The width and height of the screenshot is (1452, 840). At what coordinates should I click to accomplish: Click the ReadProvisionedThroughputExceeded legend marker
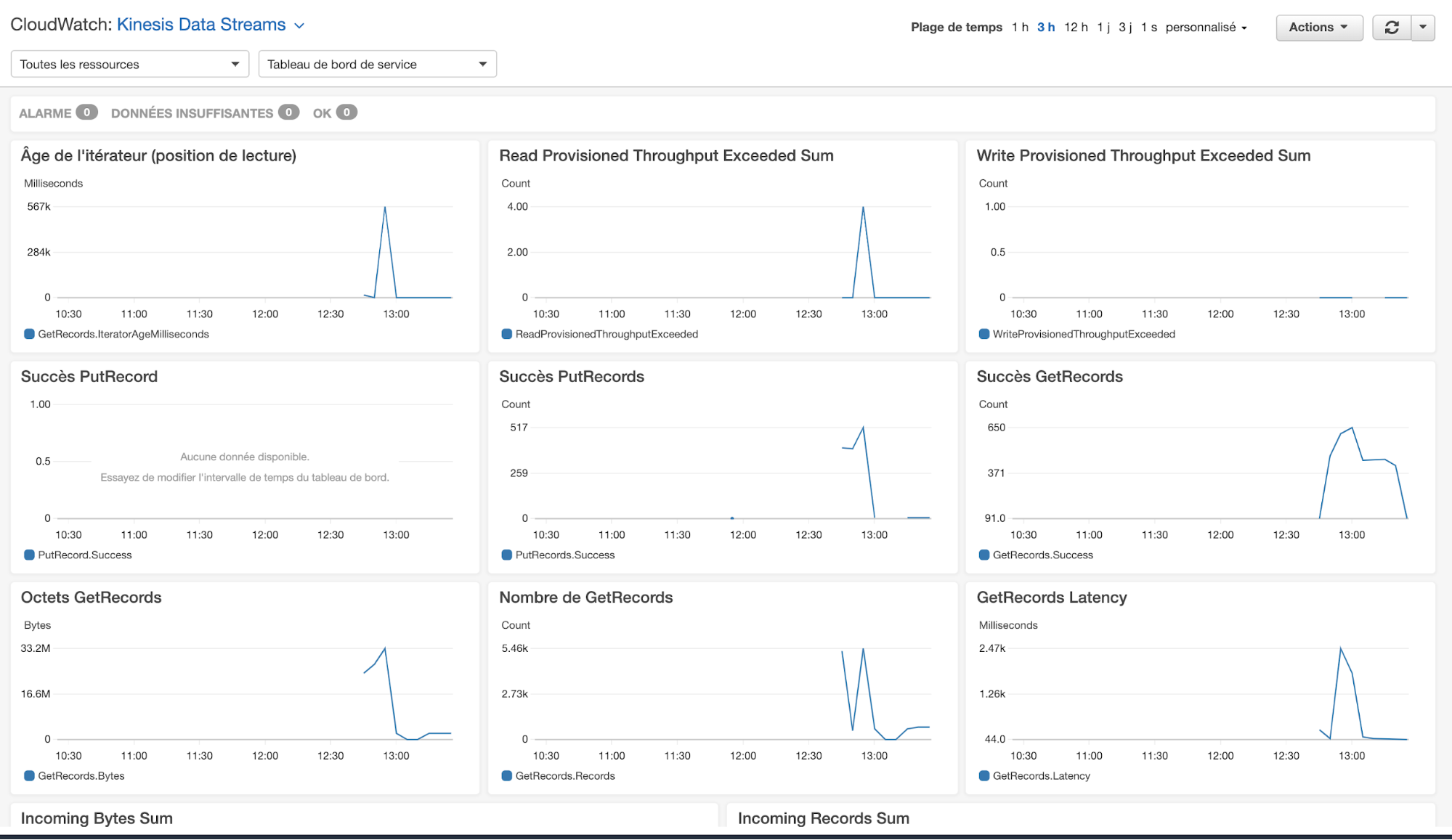(x=506, y=334)
